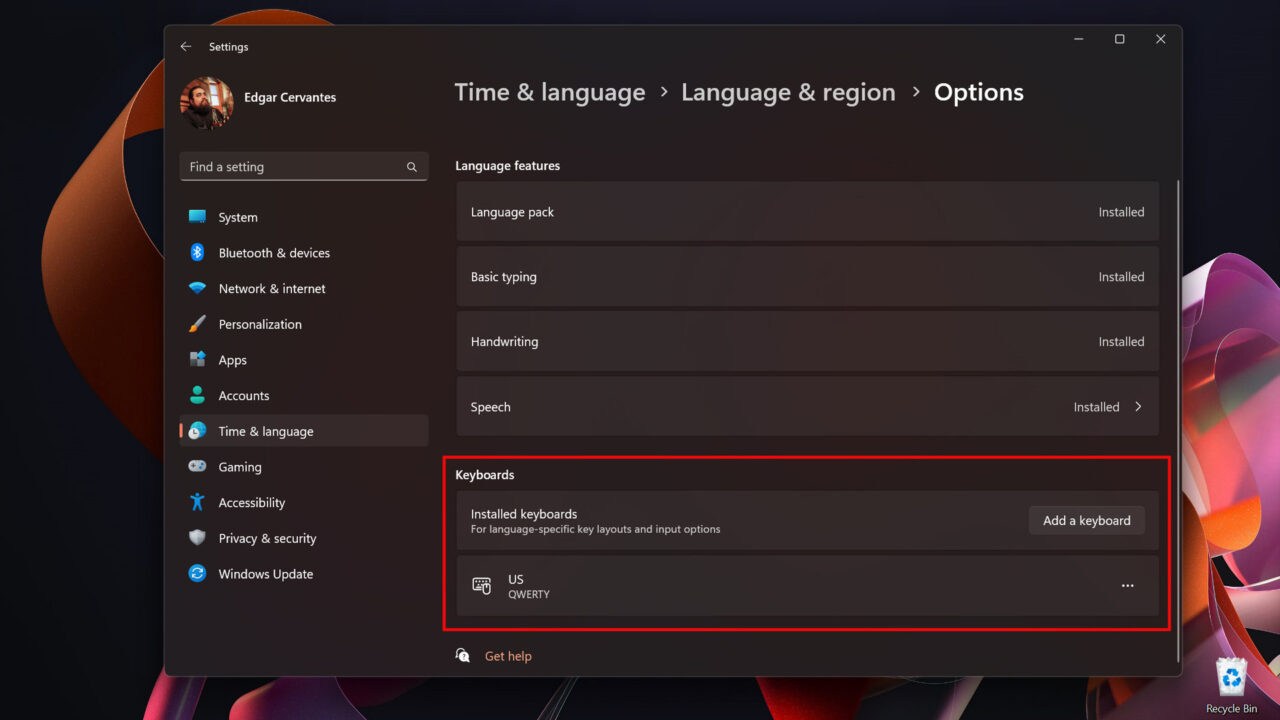
Task: Open the Get help link
Action: click(508, 656)
